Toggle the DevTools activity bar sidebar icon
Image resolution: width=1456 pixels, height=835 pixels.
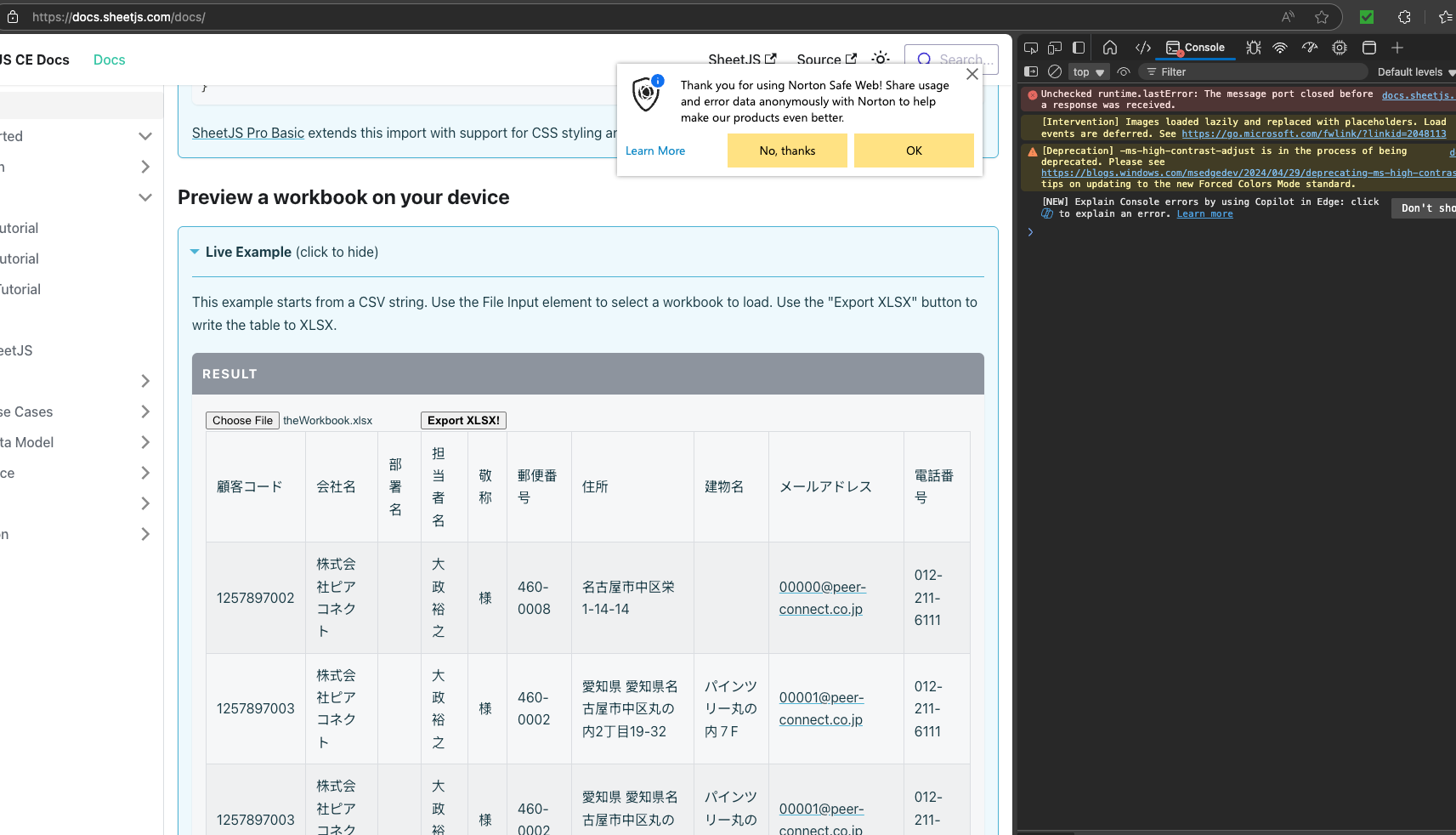click(1079, 48)
